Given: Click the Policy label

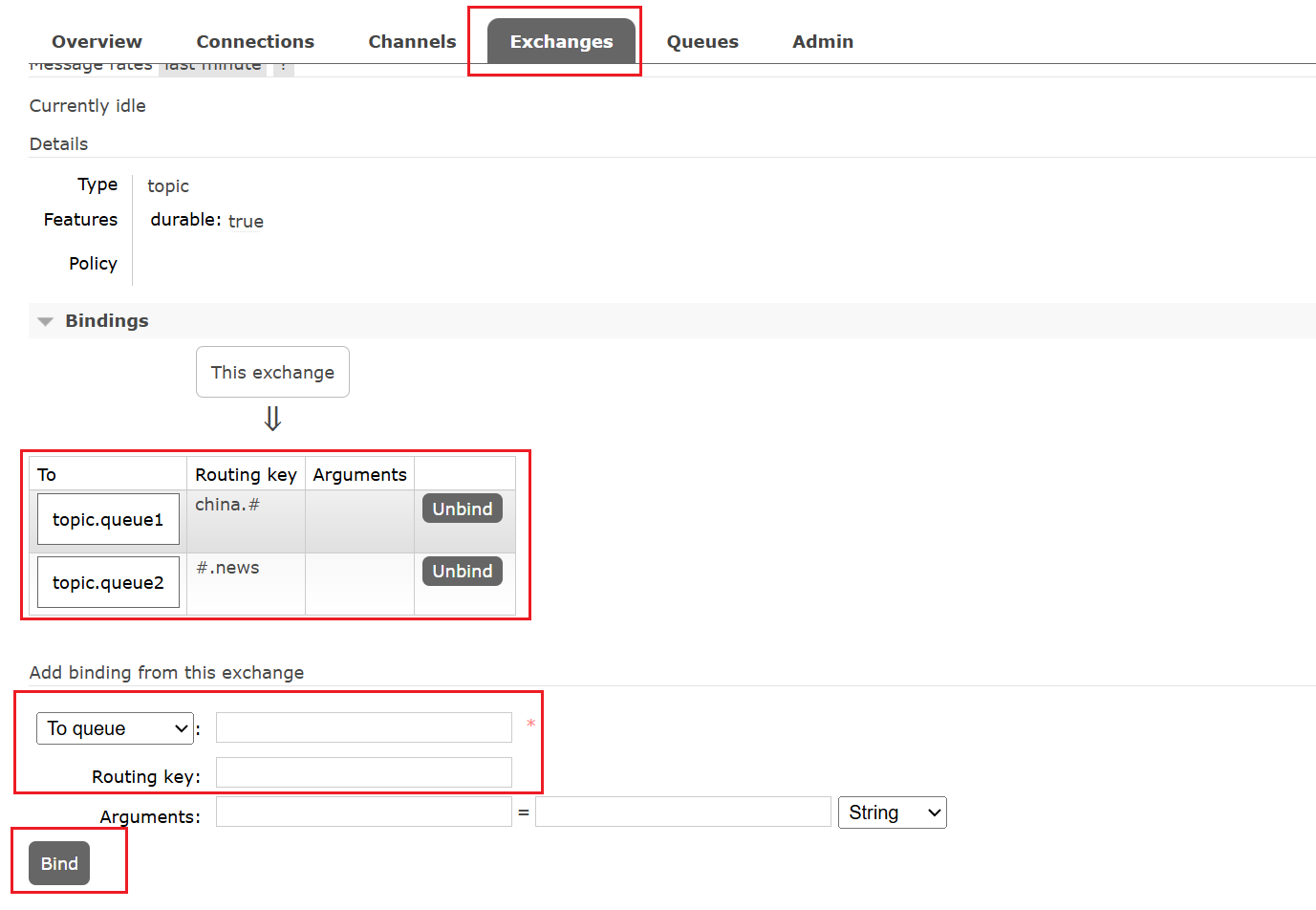Looking at the screenshot, I should 93,263.
